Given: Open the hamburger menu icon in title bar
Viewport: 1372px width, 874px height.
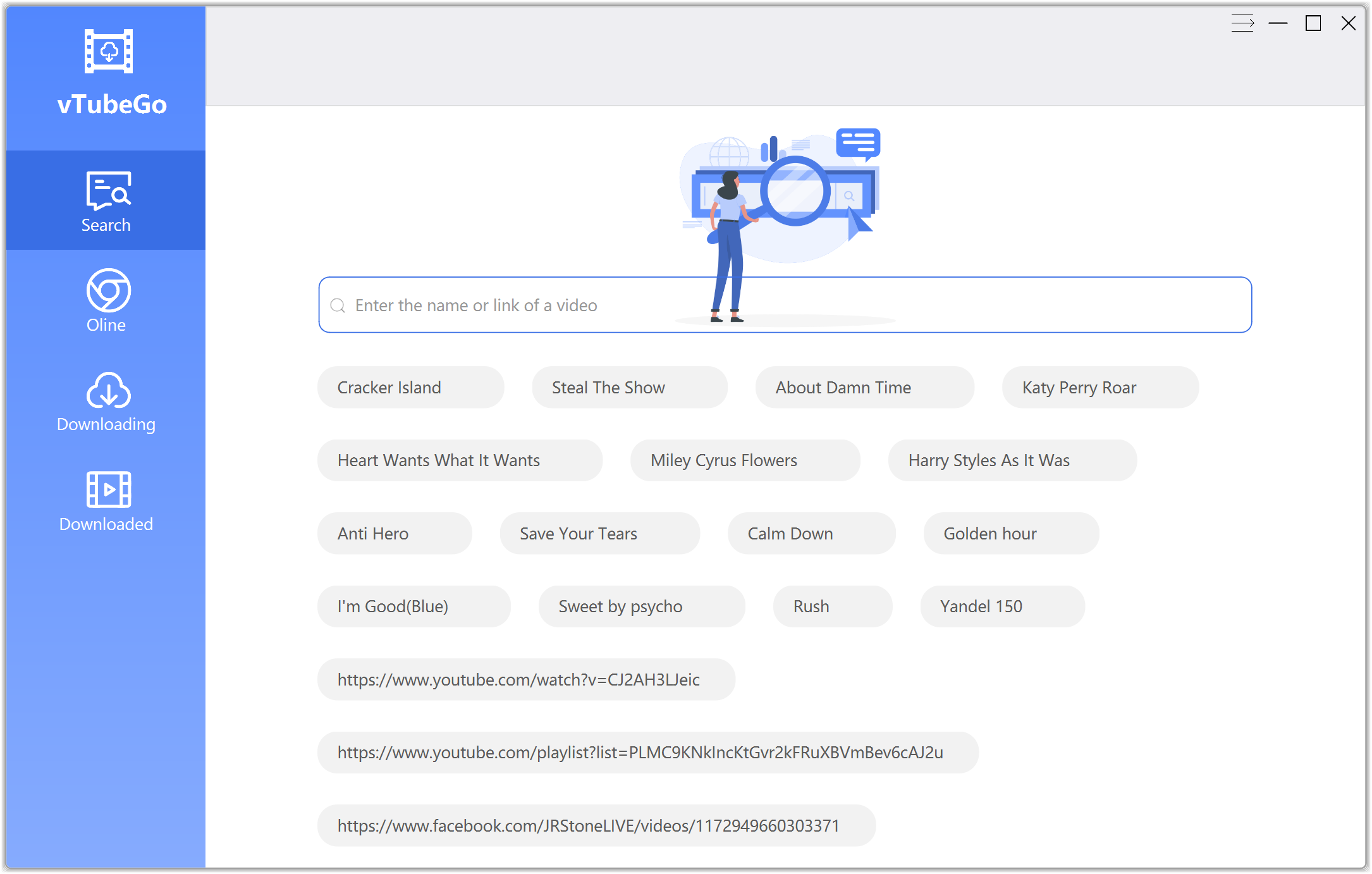Looking at the screenshot, I should tap(1242, 23).
